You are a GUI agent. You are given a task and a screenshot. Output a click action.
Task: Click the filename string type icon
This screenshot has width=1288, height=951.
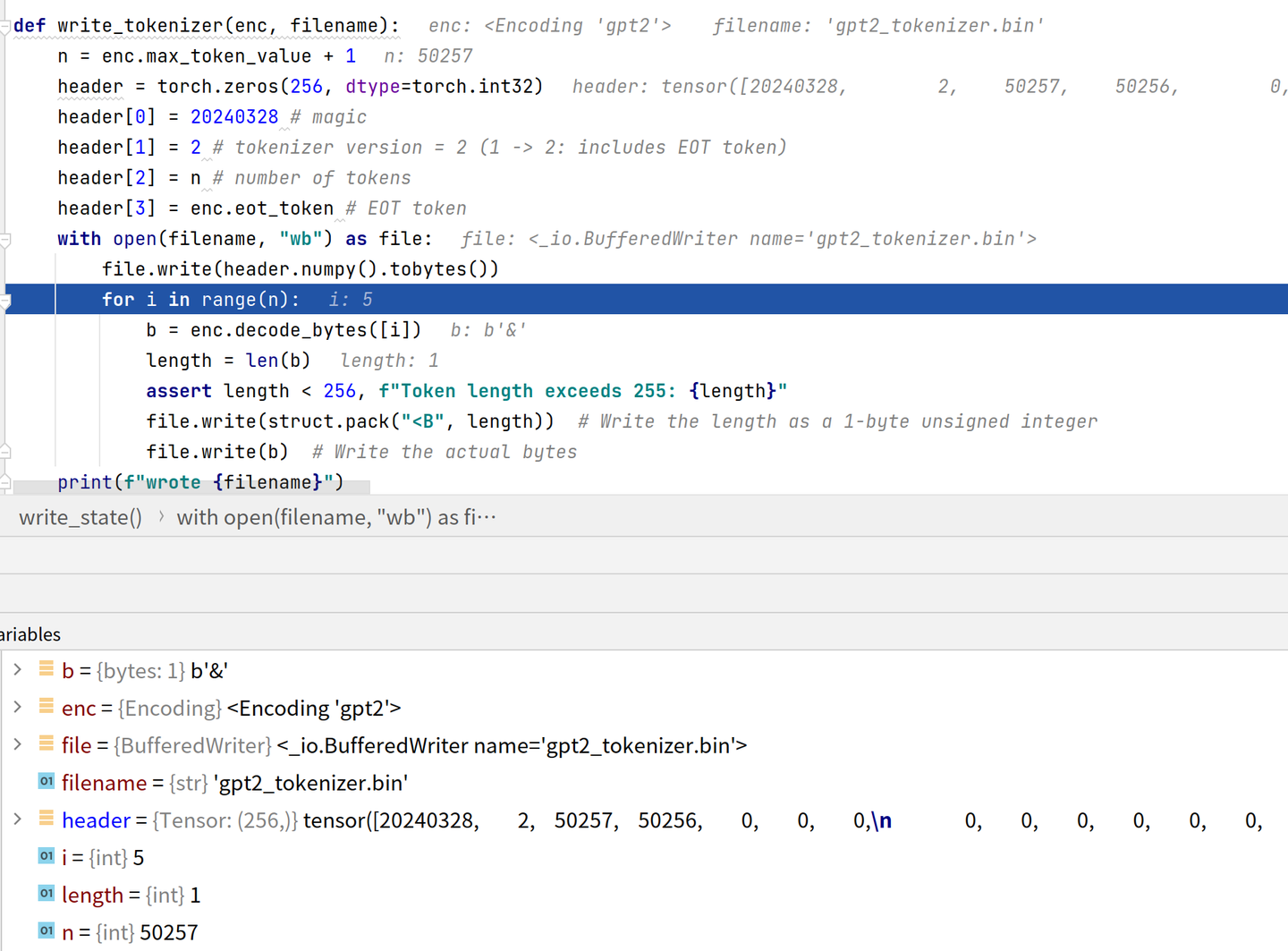[47, 782]
